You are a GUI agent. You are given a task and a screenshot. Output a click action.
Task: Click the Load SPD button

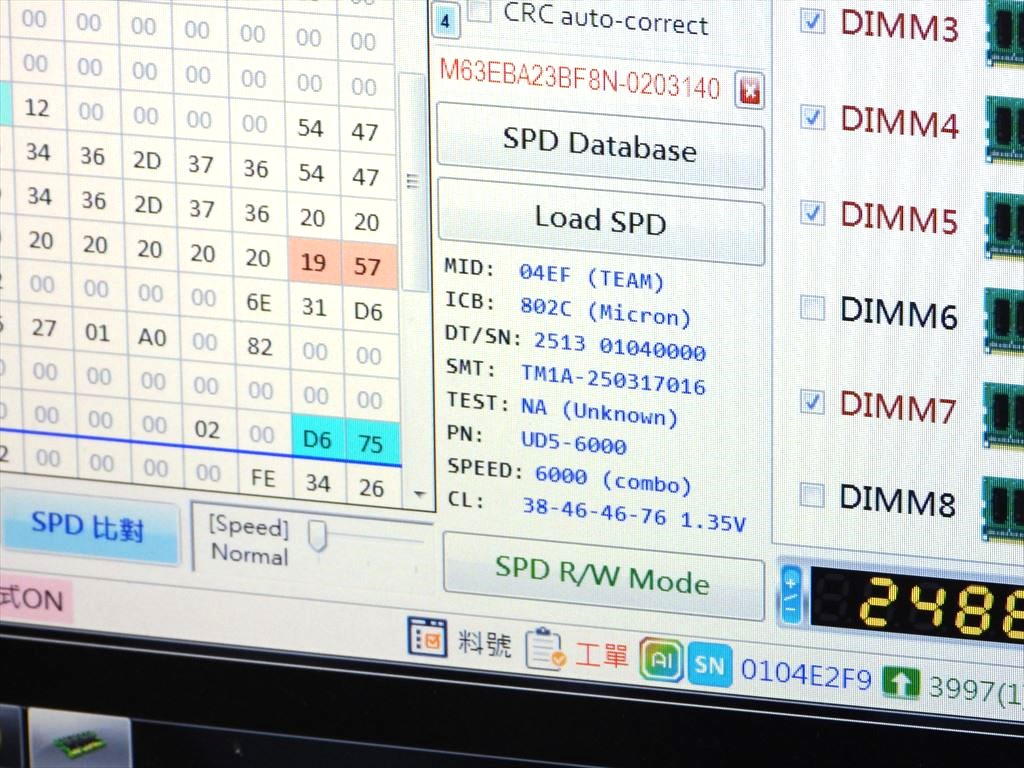601,219
